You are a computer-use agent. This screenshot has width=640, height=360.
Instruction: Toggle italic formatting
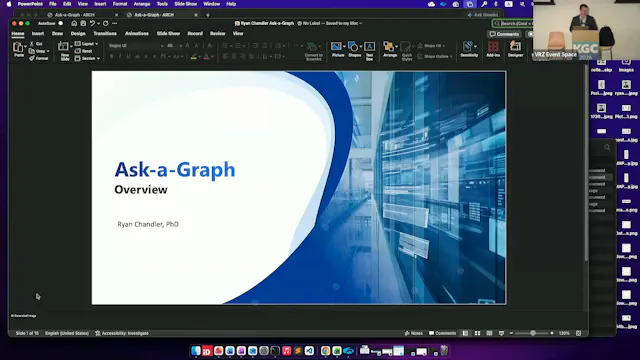[x=120, y=57]
